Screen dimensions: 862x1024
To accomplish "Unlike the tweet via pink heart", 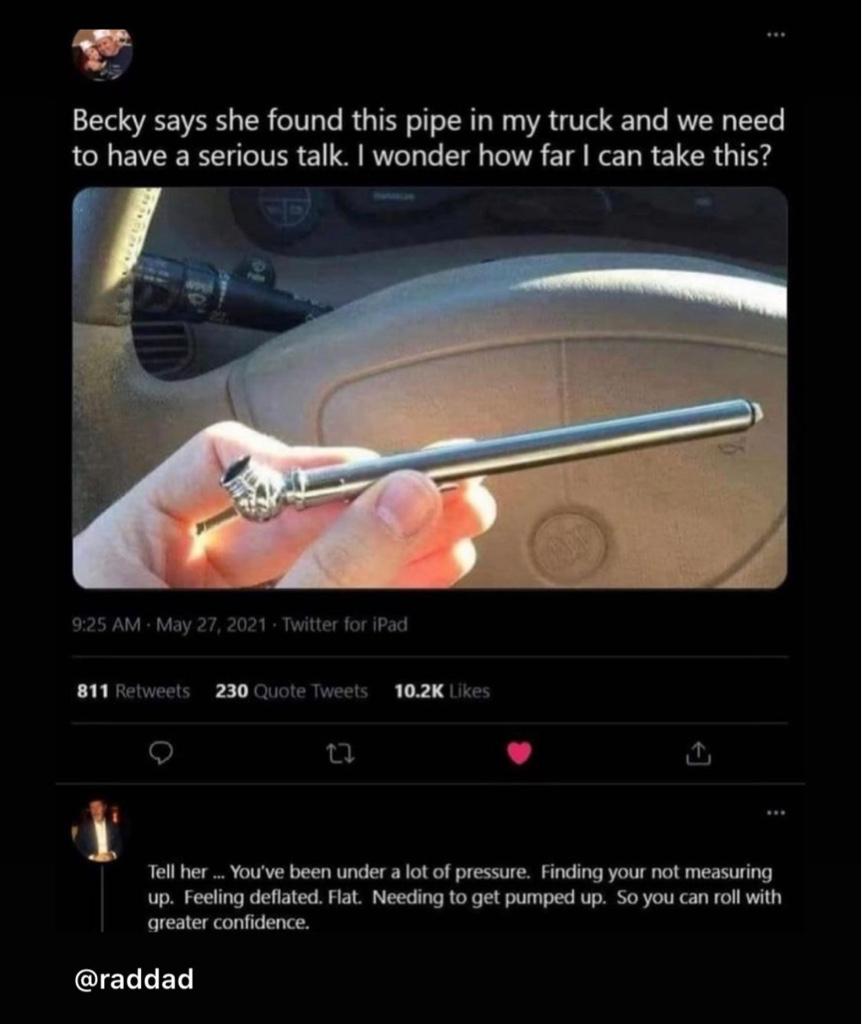I will pyautogui.click(x=519, y=754).
